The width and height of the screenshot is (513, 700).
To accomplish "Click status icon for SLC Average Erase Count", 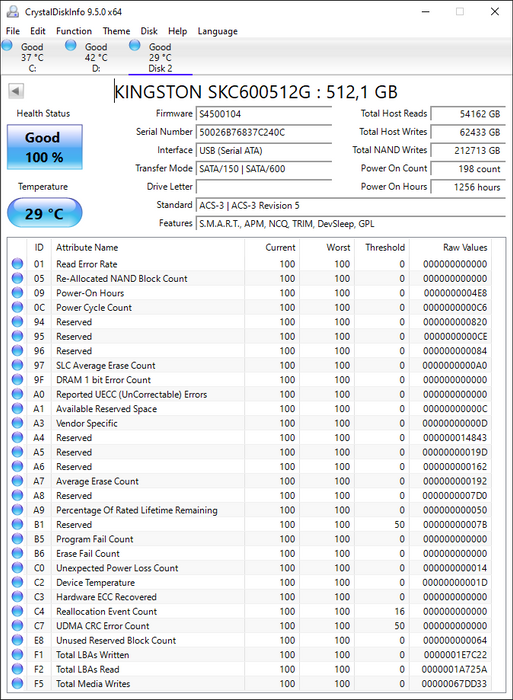I will (17, 365).
